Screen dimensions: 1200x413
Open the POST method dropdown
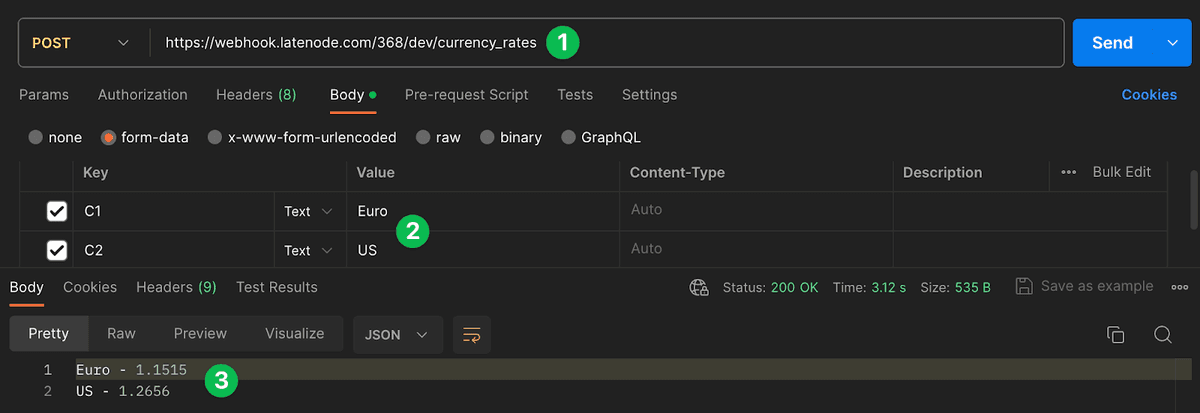point(82,43)
